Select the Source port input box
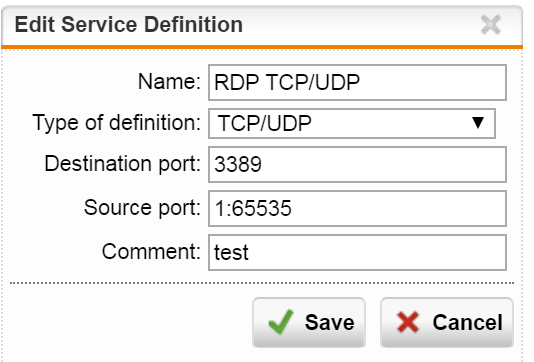This screenshot has width=534, height=362. click(357, 208)
